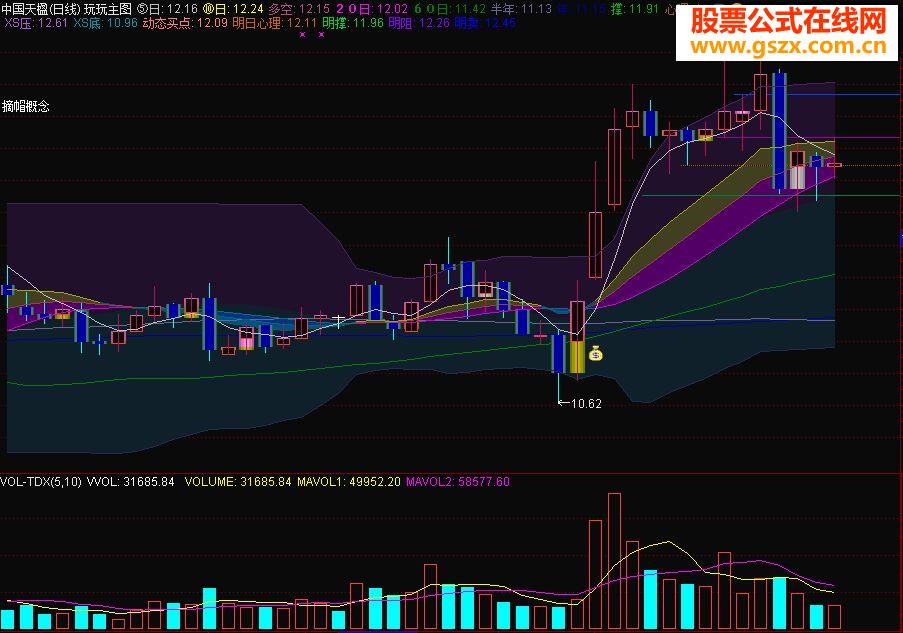Click the 明卖: 12.45 value
The width and height of the screenshot is (903, 633).
point(485,23)
